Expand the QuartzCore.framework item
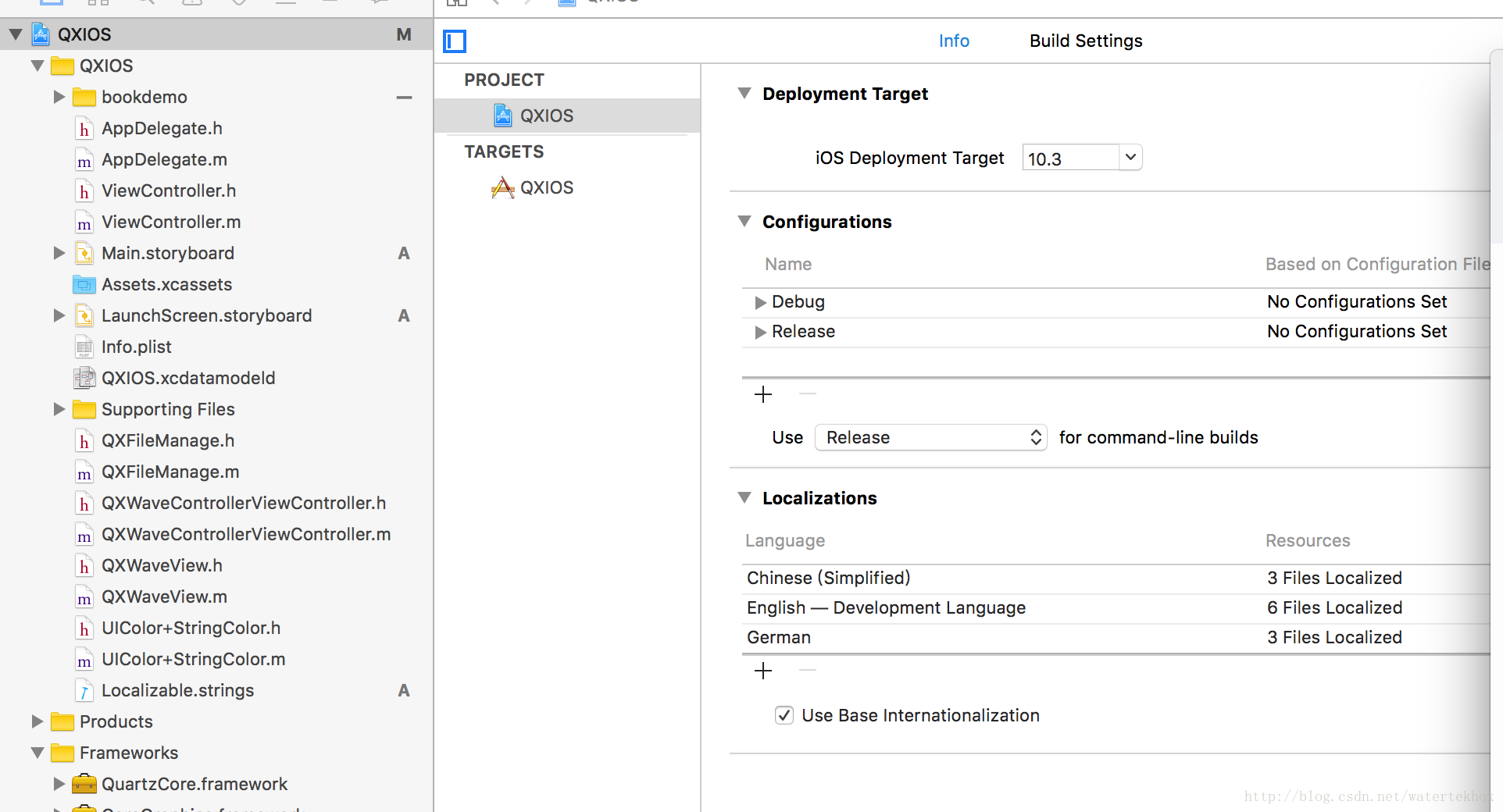The image size is (1503, 812). tap(59, 784)
